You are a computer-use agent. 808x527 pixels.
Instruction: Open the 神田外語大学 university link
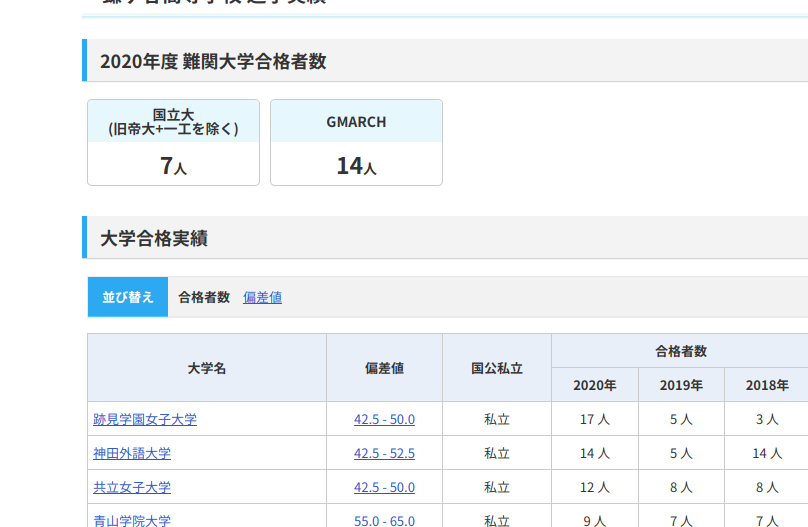pos(132,453)
